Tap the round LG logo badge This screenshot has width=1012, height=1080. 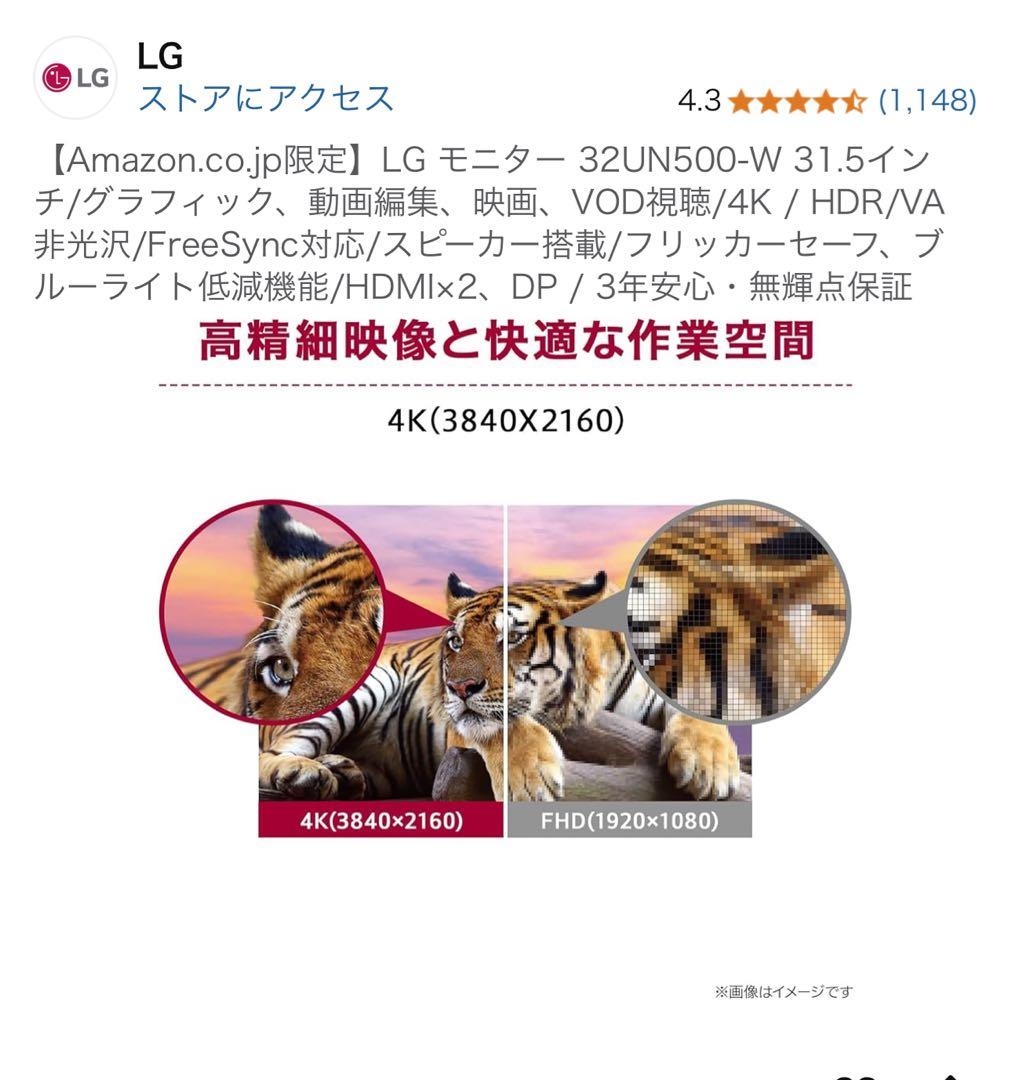75,78
